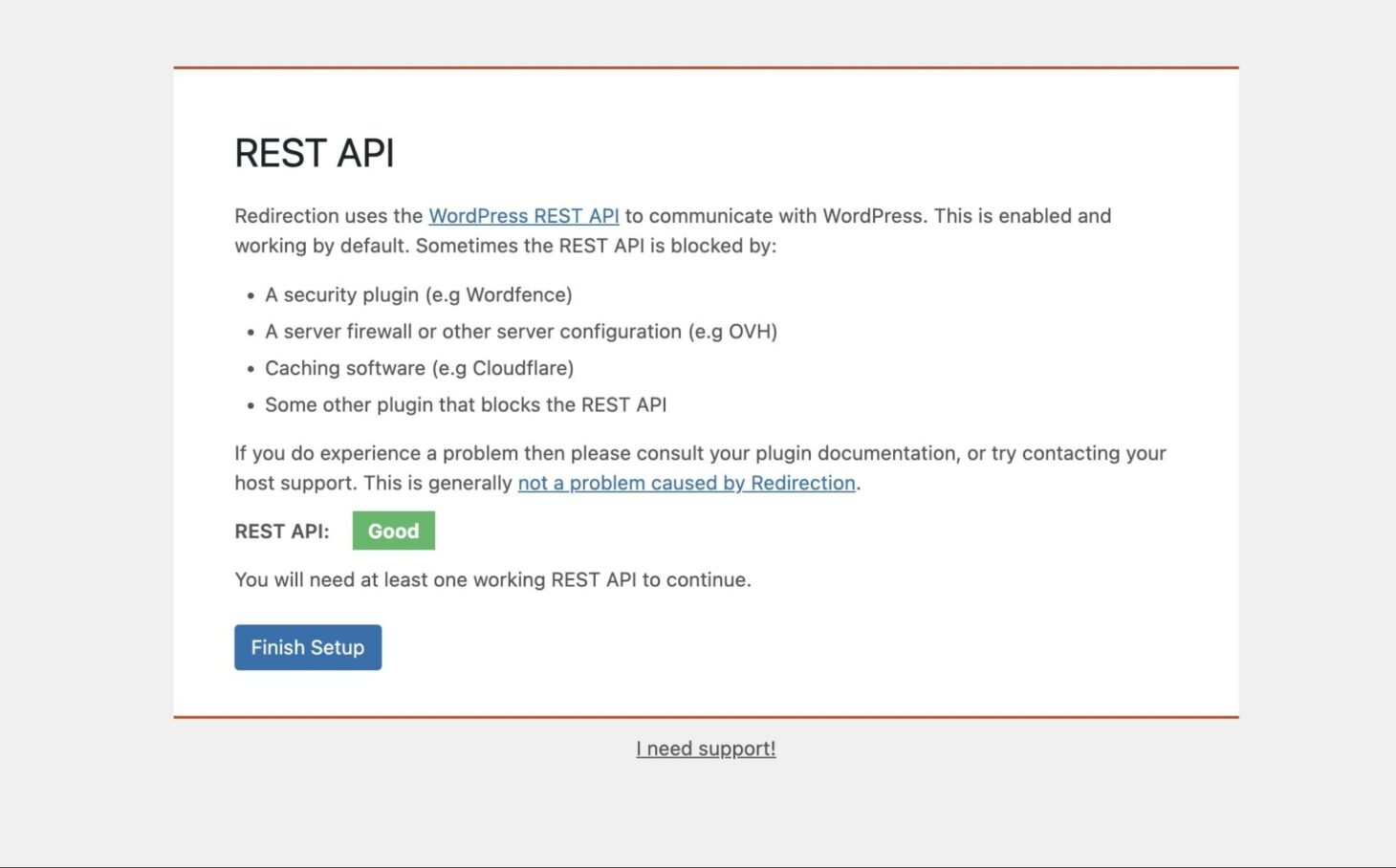The height and width of the screenshot is (868, 1396).
Task: Click the plugin blocking REST API bullet
Action: coord(466,404)
